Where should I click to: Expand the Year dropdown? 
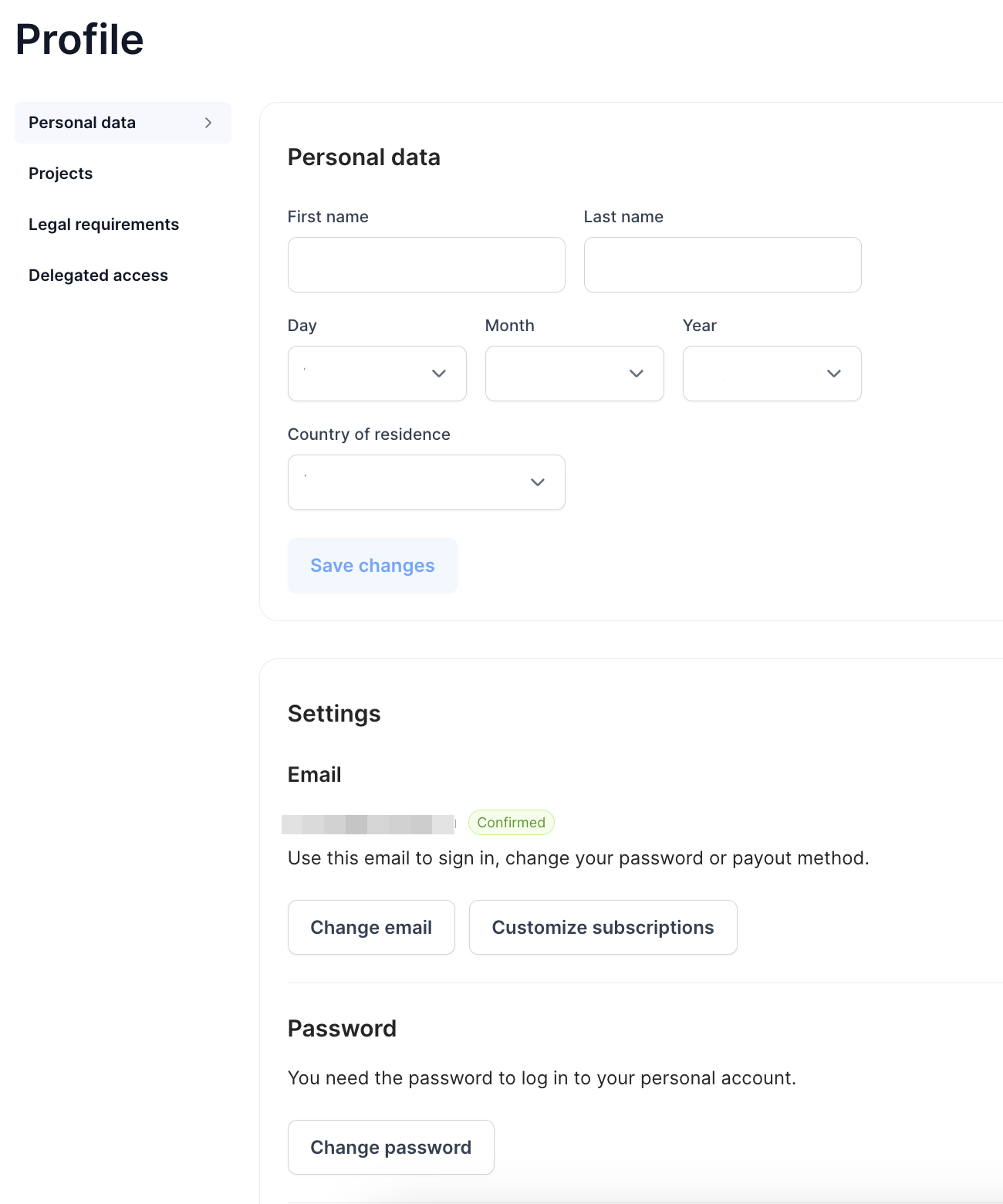click(x=772, y=374)
